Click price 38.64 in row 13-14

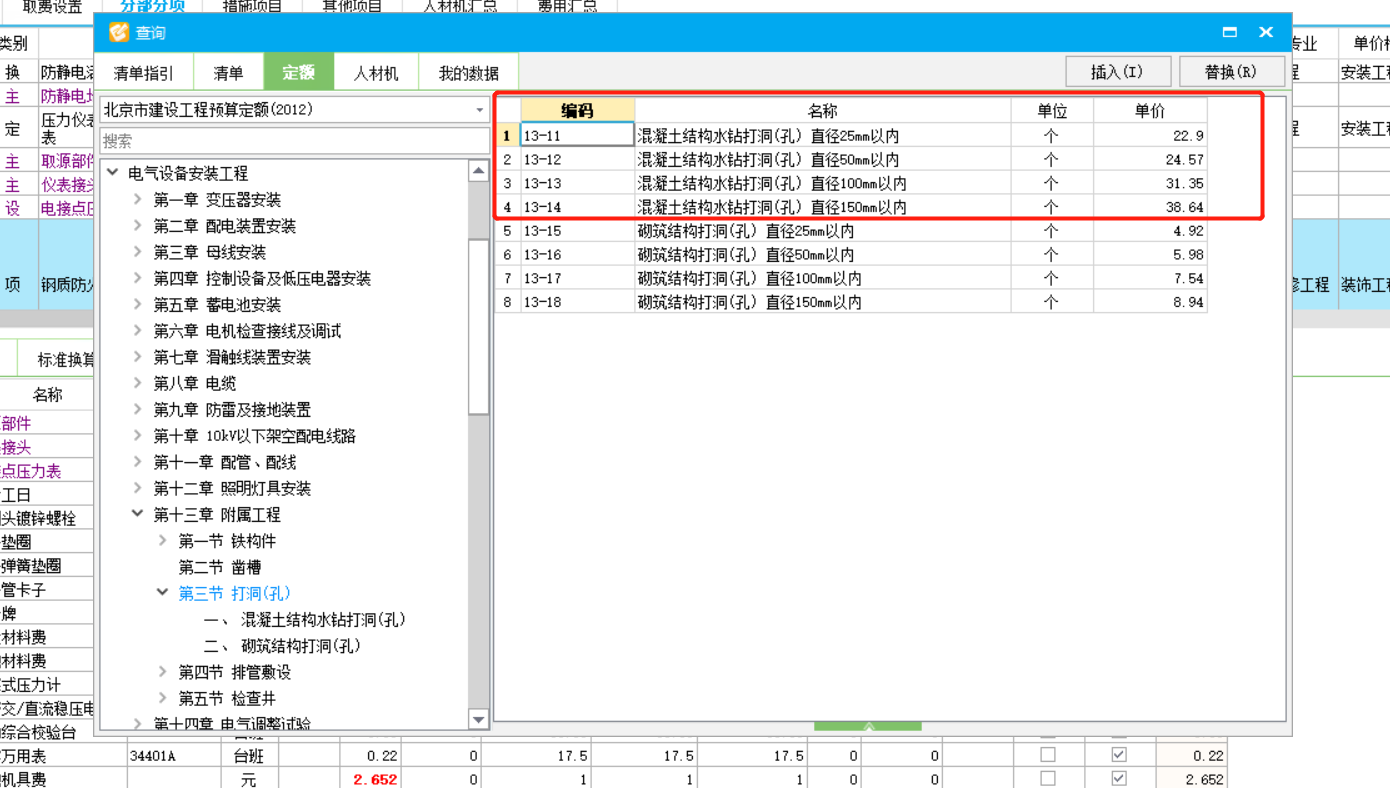[x=1150, y=207]
